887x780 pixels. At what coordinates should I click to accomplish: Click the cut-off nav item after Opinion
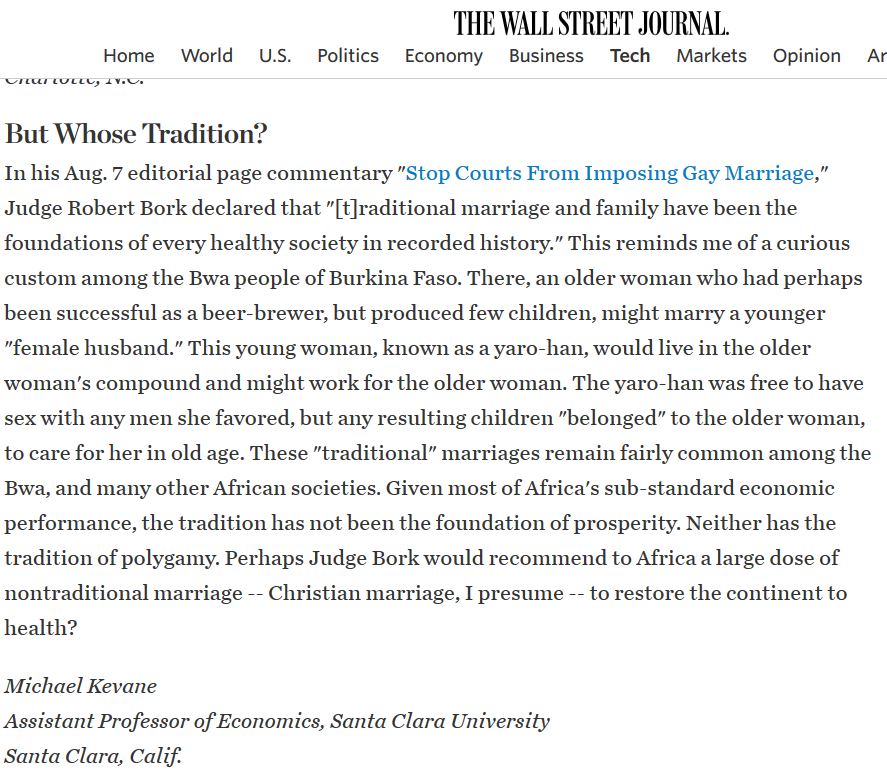[876, 56]
